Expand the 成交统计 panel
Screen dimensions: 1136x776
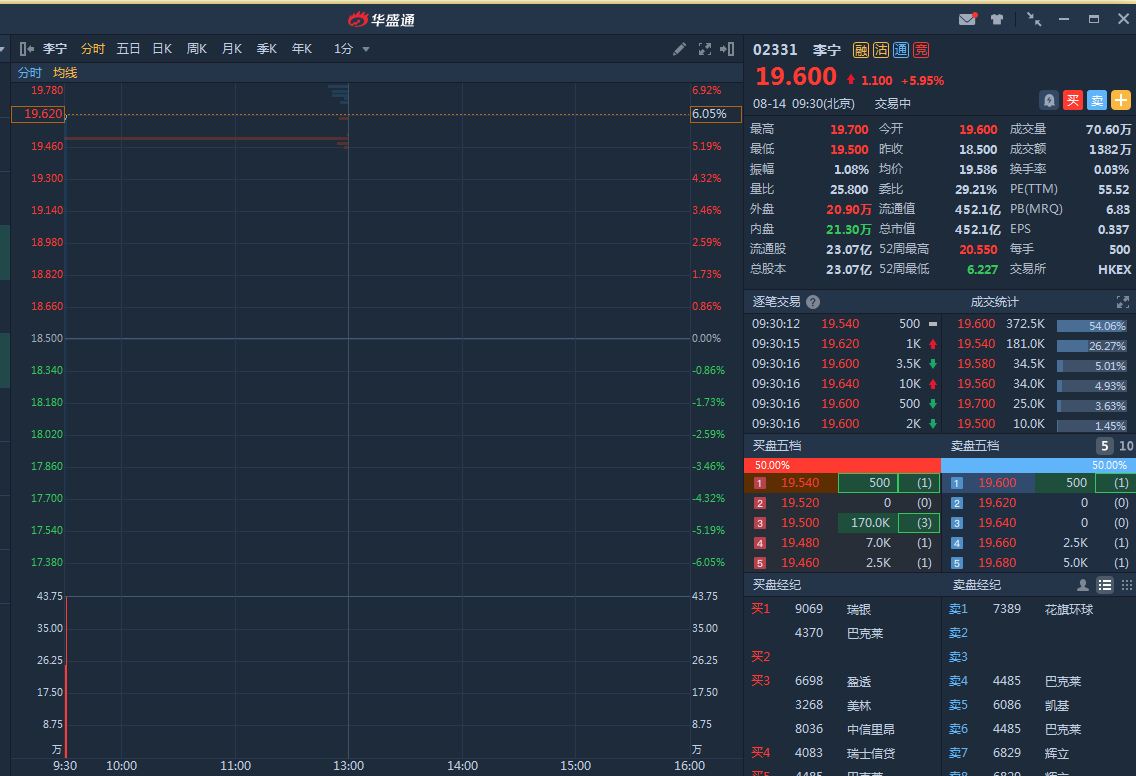coord(1122,302)
